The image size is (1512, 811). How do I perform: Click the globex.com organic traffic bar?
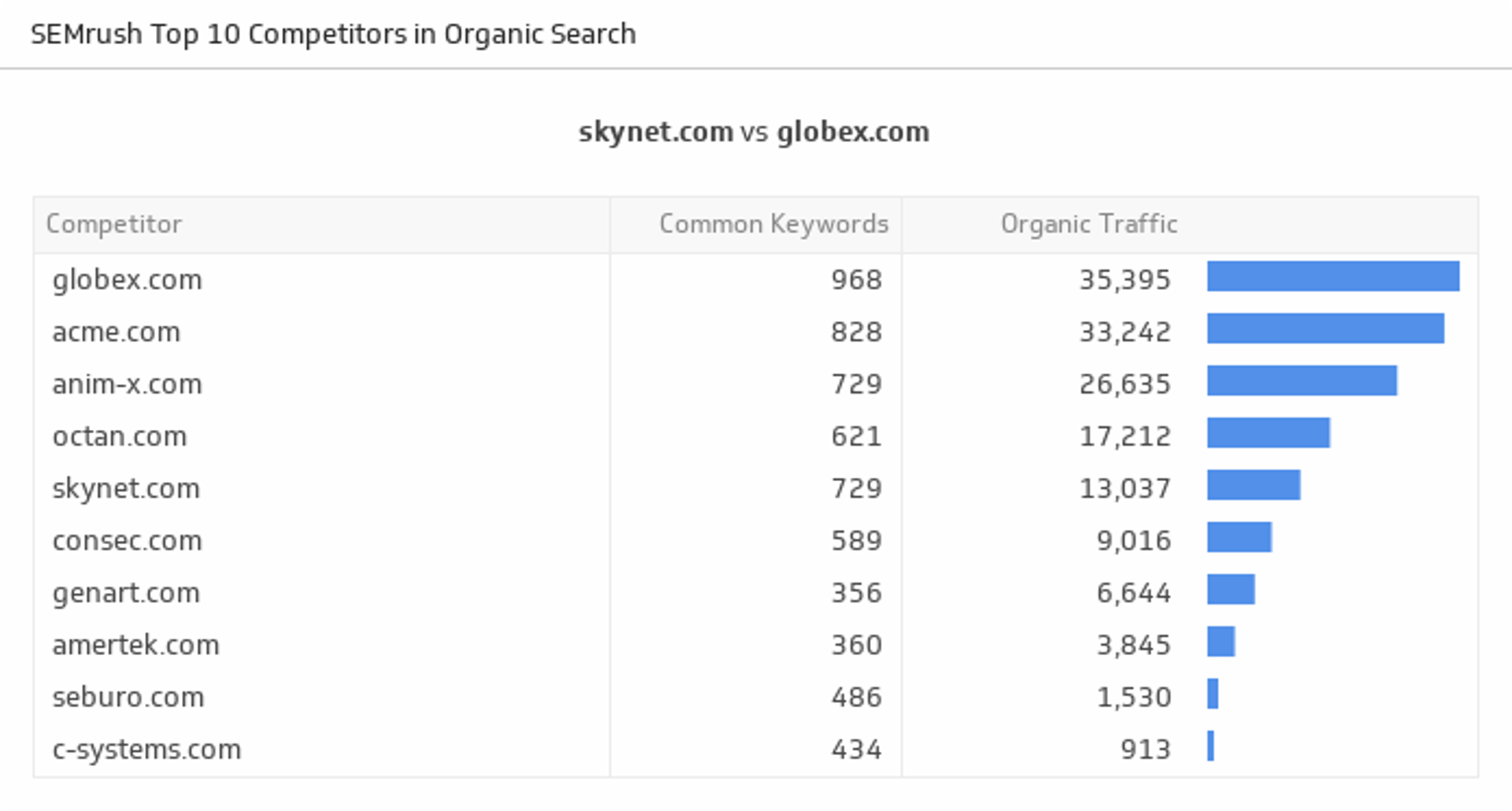point(1332,276)
